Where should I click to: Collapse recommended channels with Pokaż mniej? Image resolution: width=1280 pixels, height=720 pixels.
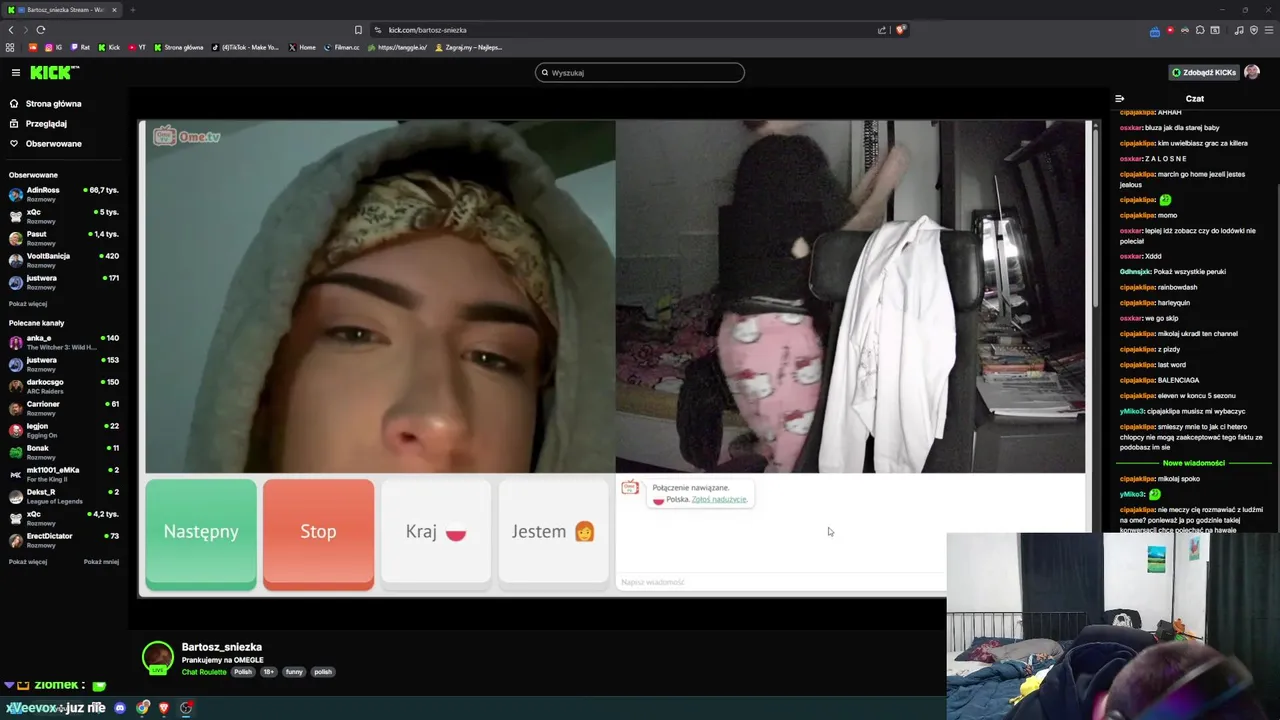(101, 561)
